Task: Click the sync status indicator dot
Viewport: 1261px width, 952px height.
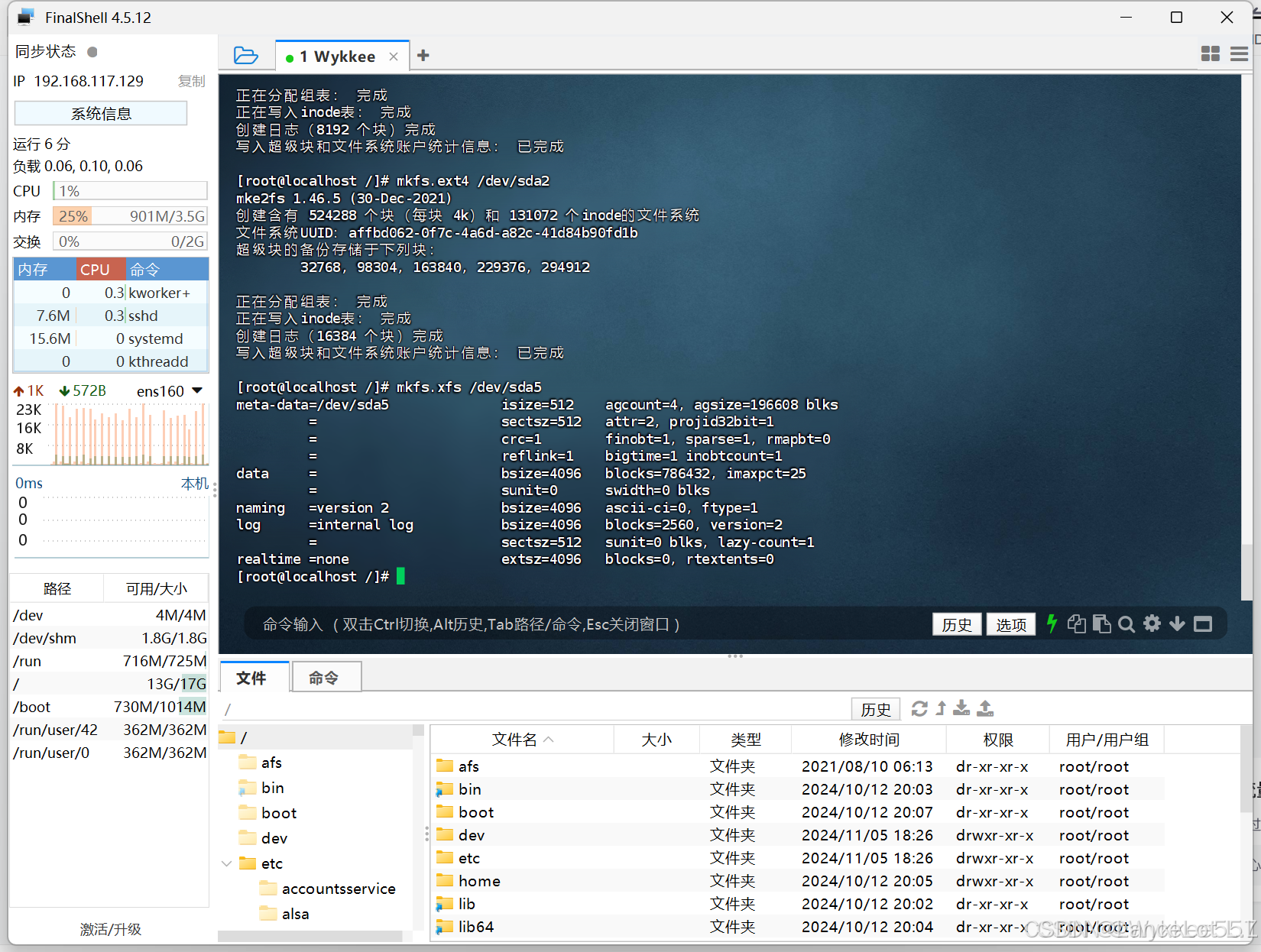Action: (92, 52)
